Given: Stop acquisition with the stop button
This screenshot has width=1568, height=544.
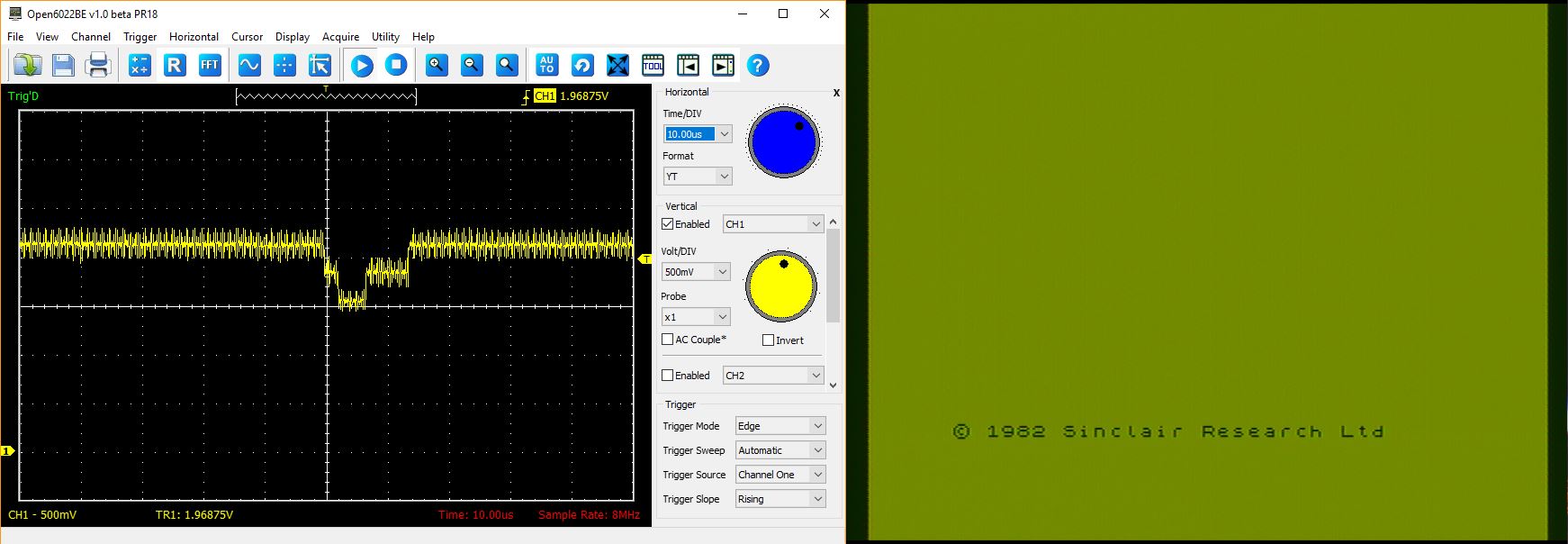Looking at the screenshot, I should tap(396, 65).
